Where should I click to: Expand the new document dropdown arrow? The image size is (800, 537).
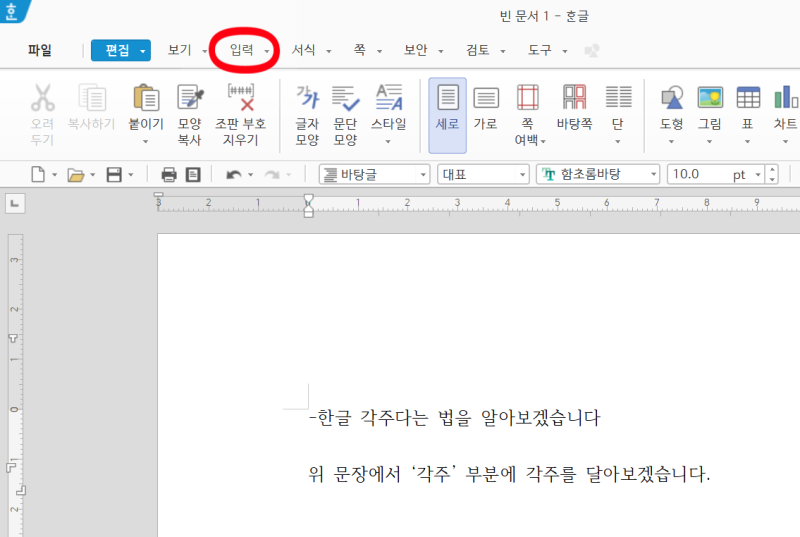55,175
